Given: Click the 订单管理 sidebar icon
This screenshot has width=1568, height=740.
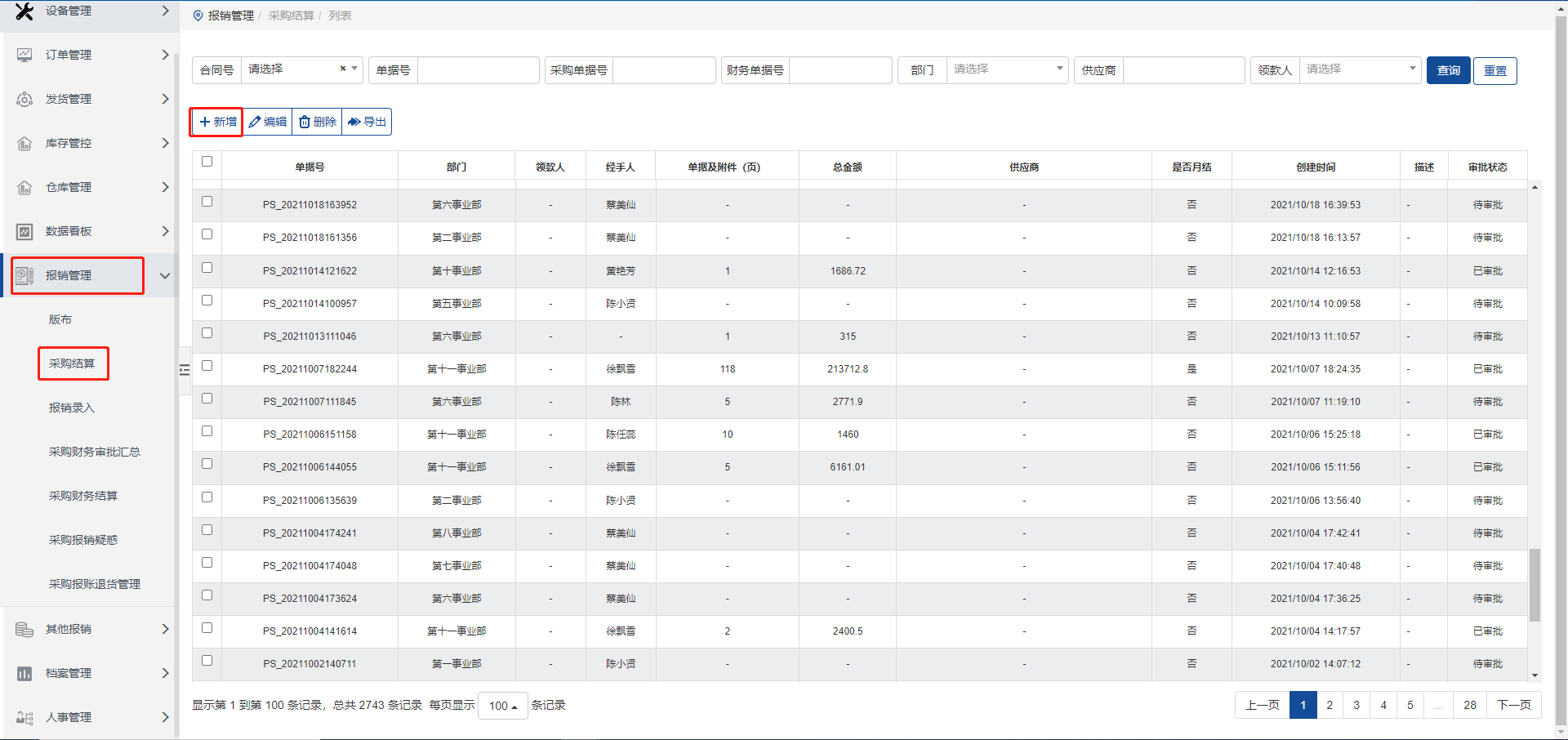Looking at the screenshot, I should click(x=24, y=55).
